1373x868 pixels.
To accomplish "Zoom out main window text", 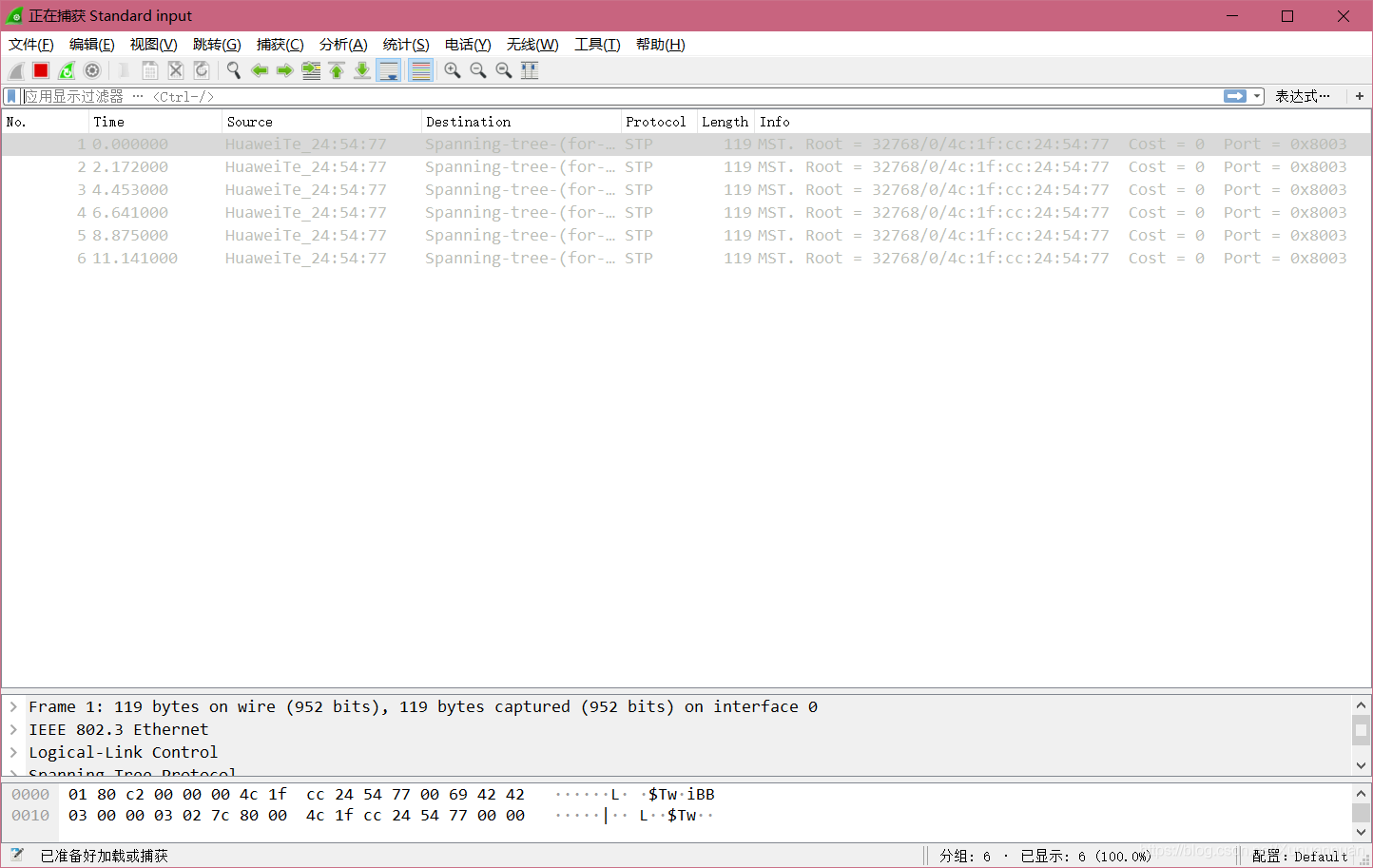I will (x=478, y=70).
